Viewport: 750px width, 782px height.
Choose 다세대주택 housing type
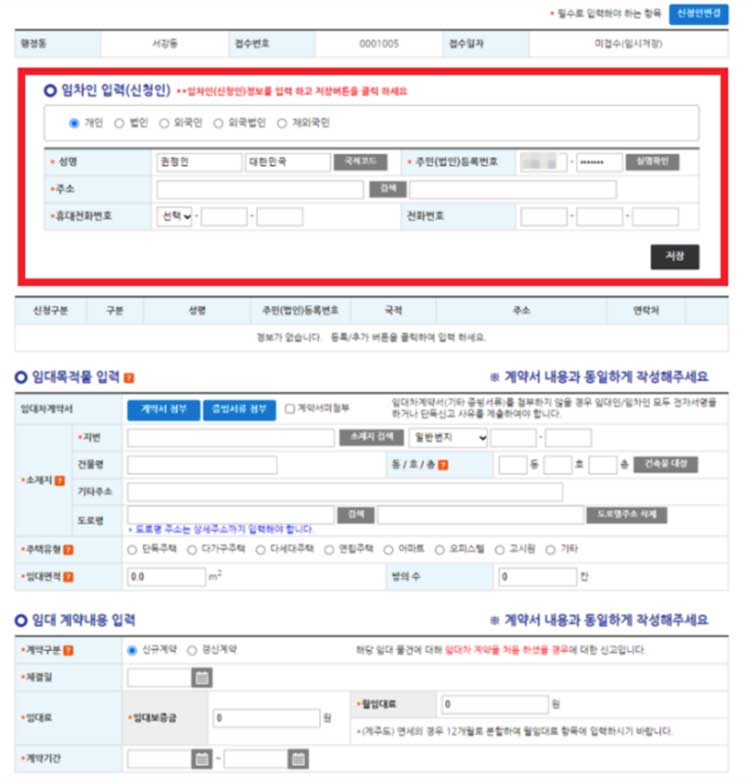pos(260,550)
